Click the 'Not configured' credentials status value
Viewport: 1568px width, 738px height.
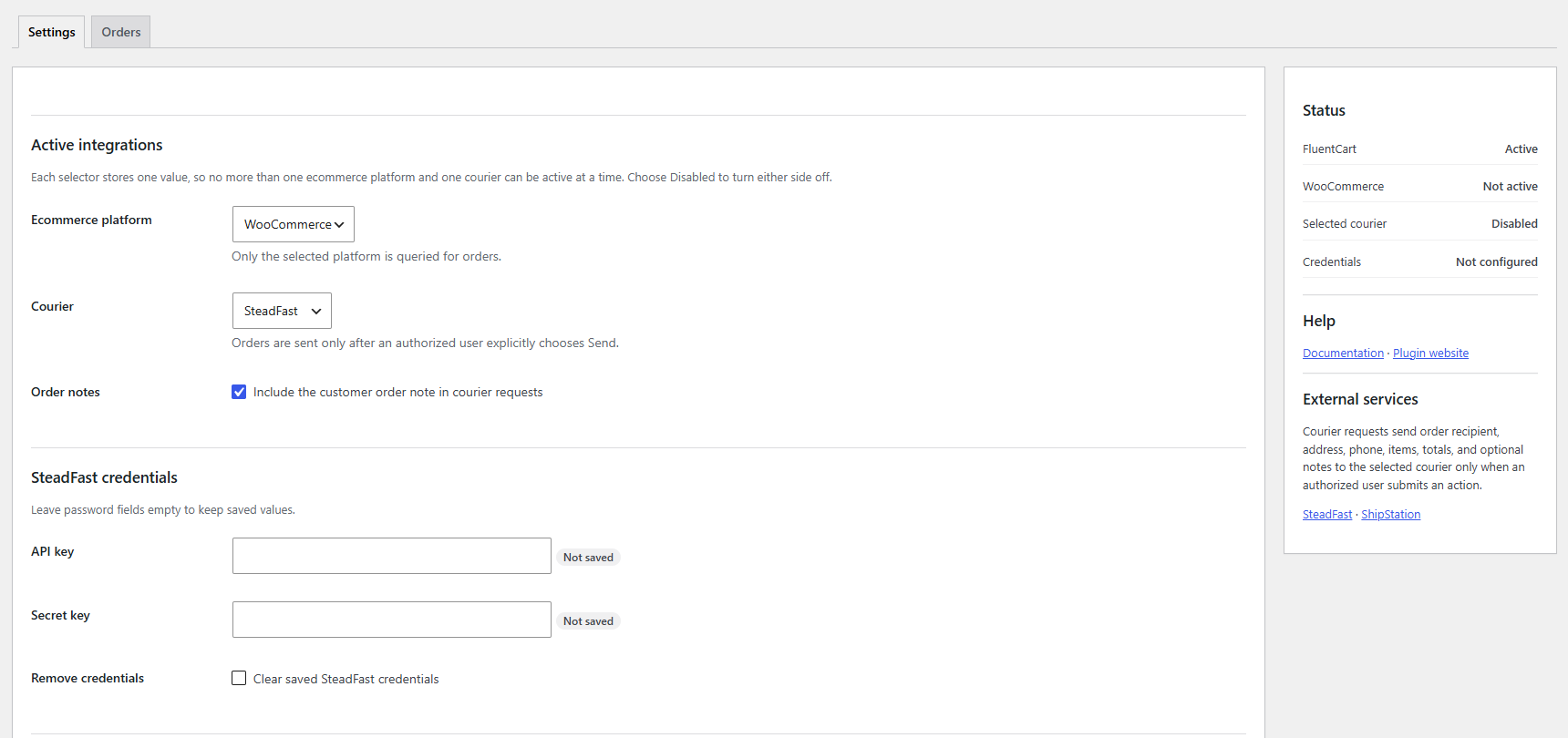point(1496,262)
